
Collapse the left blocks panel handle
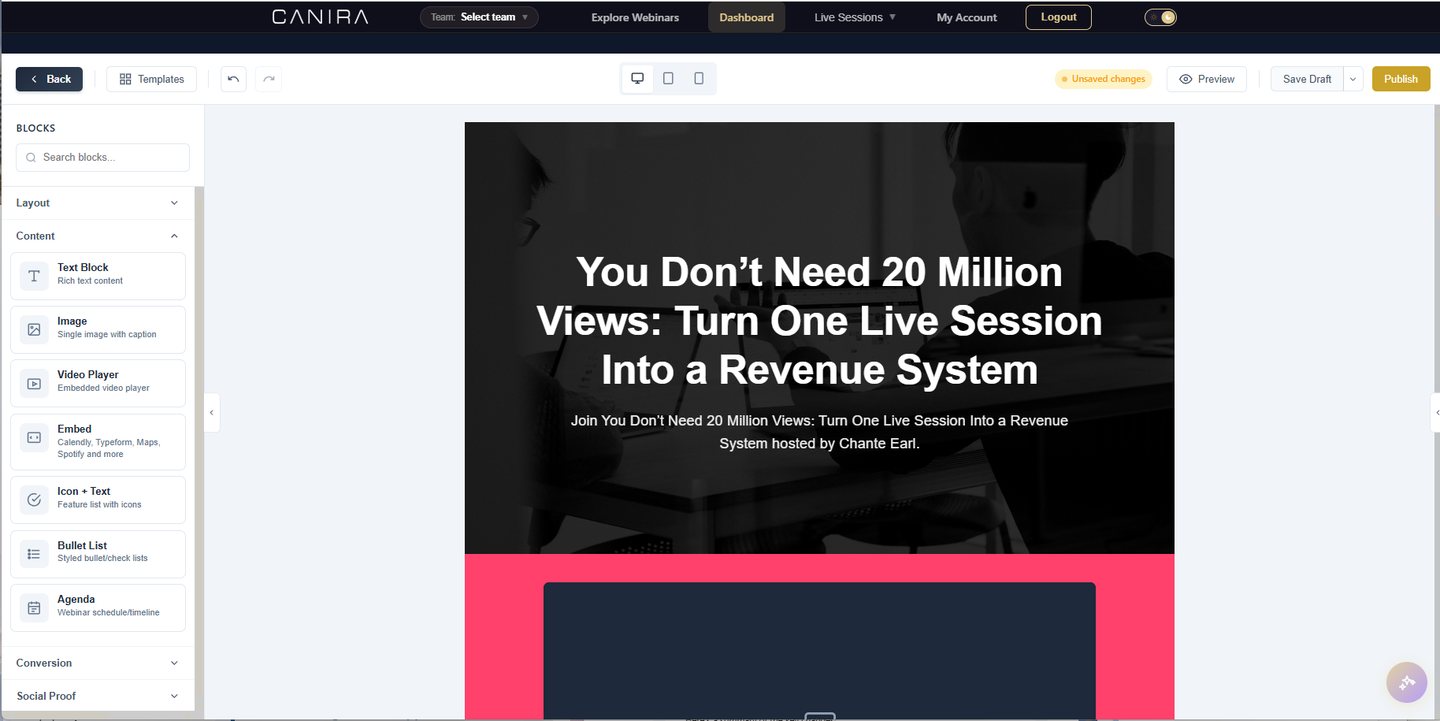pyautogui.click(x=212, y=412)
